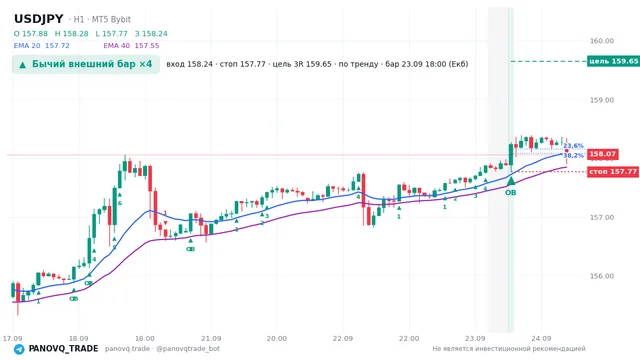Click the '160.00' price axis value
640x360 pixels.
pos(602,41)
